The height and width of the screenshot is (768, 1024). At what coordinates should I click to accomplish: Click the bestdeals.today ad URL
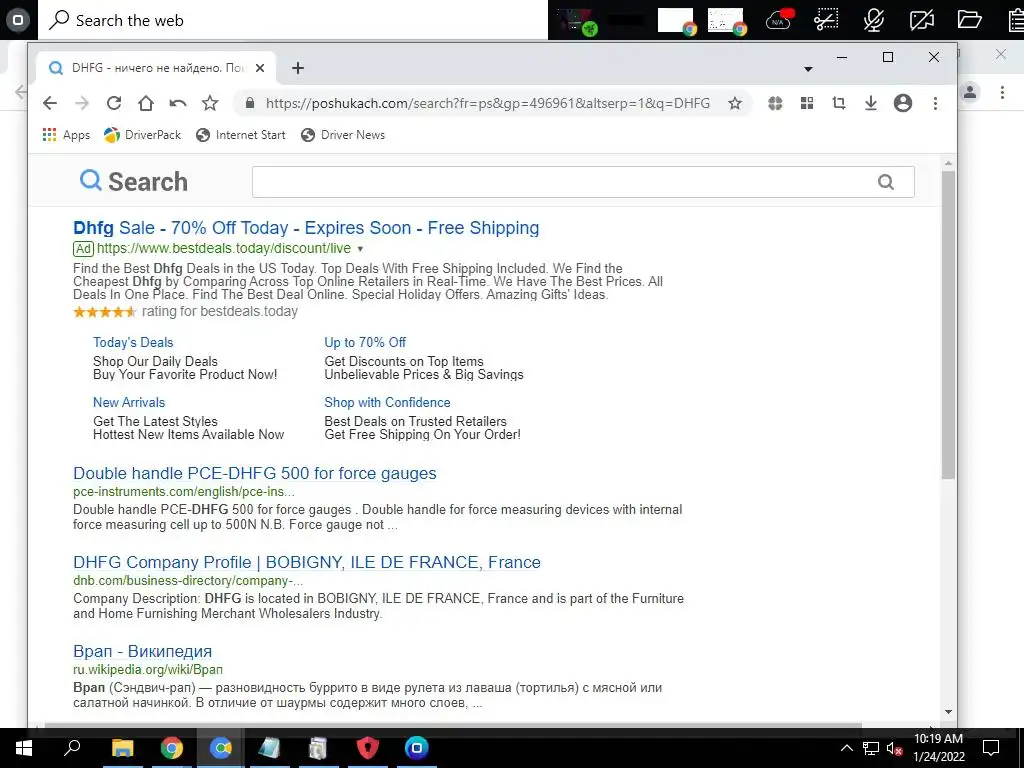click(x=224, y=248)
